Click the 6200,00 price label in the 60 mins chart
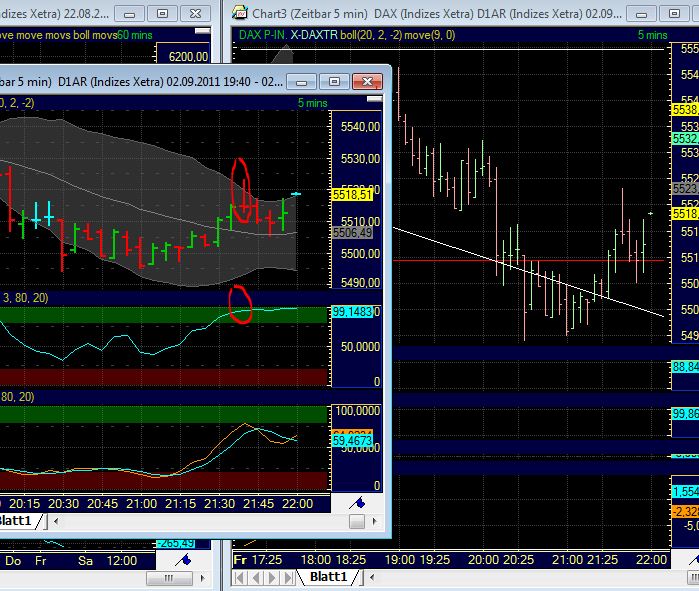699x591 pixels. (188, 57)
